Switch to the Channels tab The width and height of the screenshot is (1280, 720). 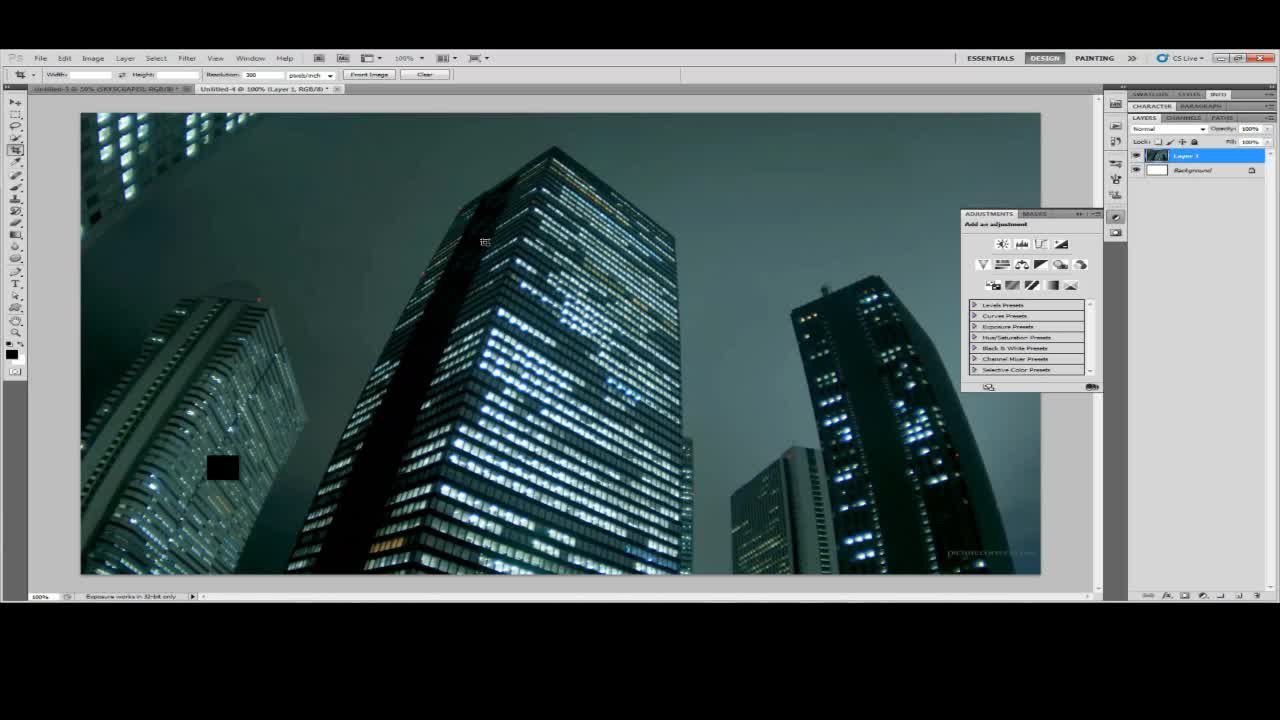[1183, 118]
